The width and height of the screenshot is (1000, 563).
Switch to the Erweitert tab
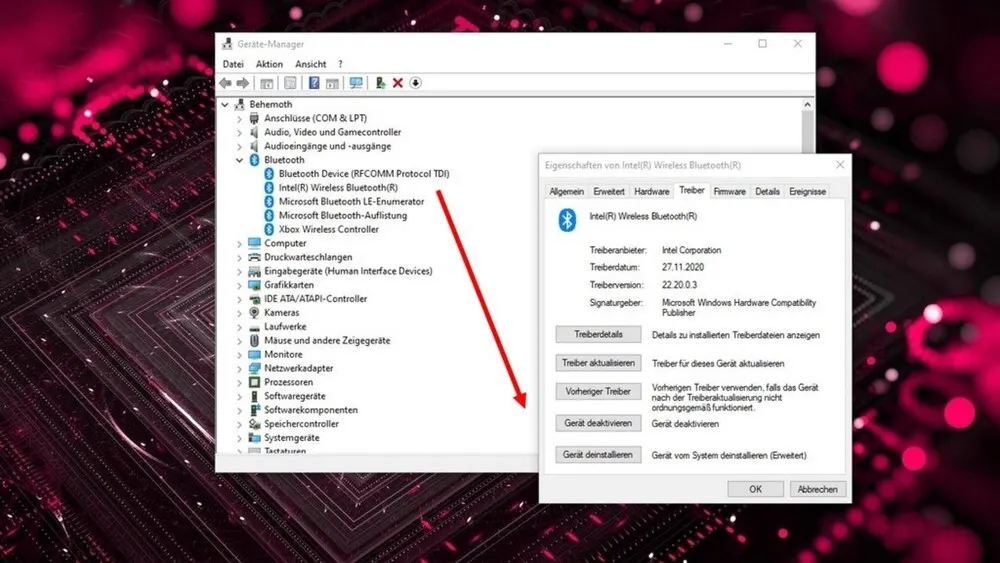[x=608, y=191]
